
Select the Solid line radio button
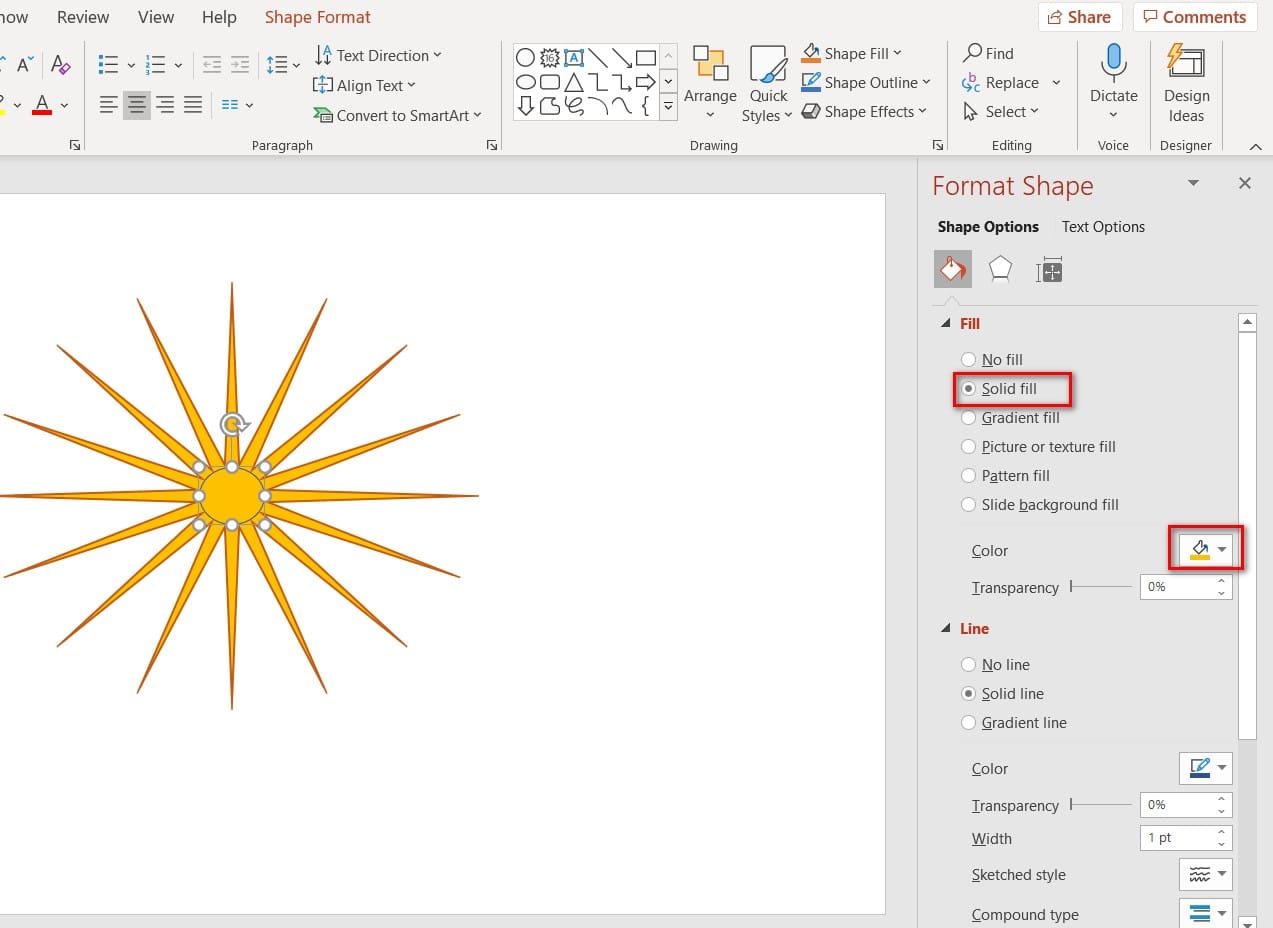(968, 693)
